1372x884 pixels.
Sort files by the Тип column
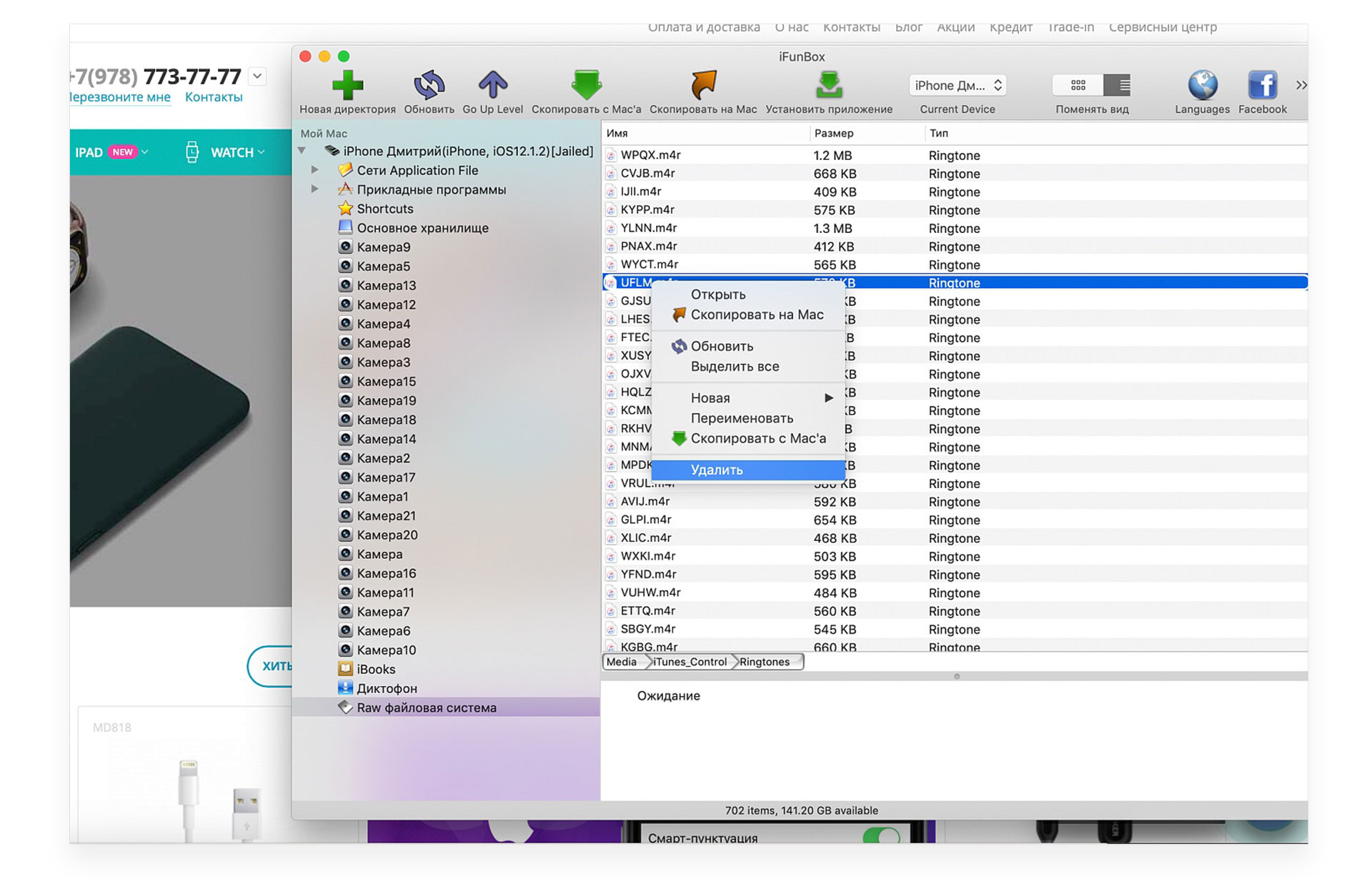[1116, 133]
